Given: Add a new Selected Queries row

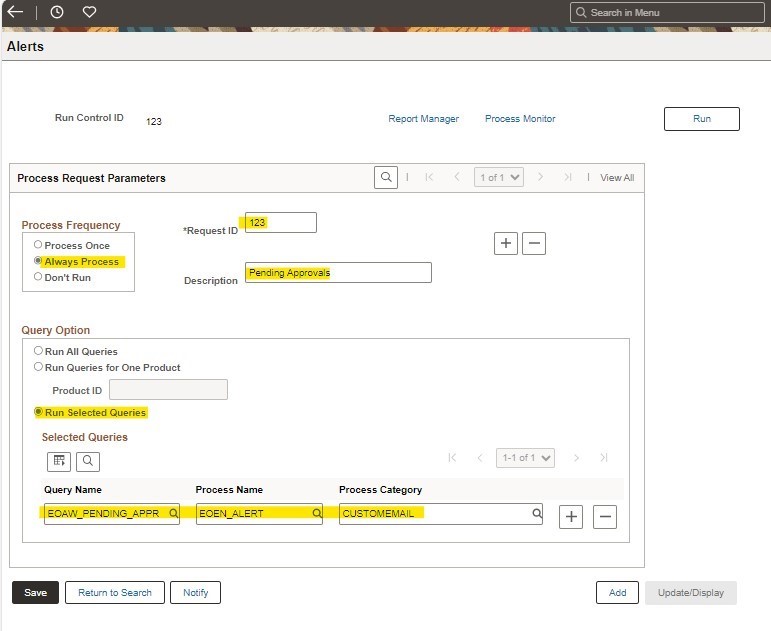Looking at the screenshot, I should (571, 516).
